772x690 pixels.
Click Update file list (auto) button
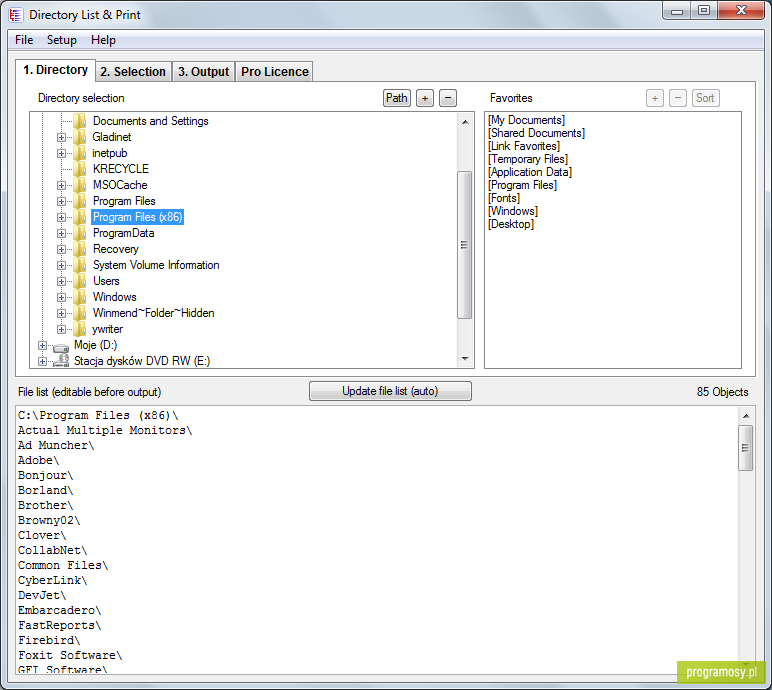pos(390,391)
